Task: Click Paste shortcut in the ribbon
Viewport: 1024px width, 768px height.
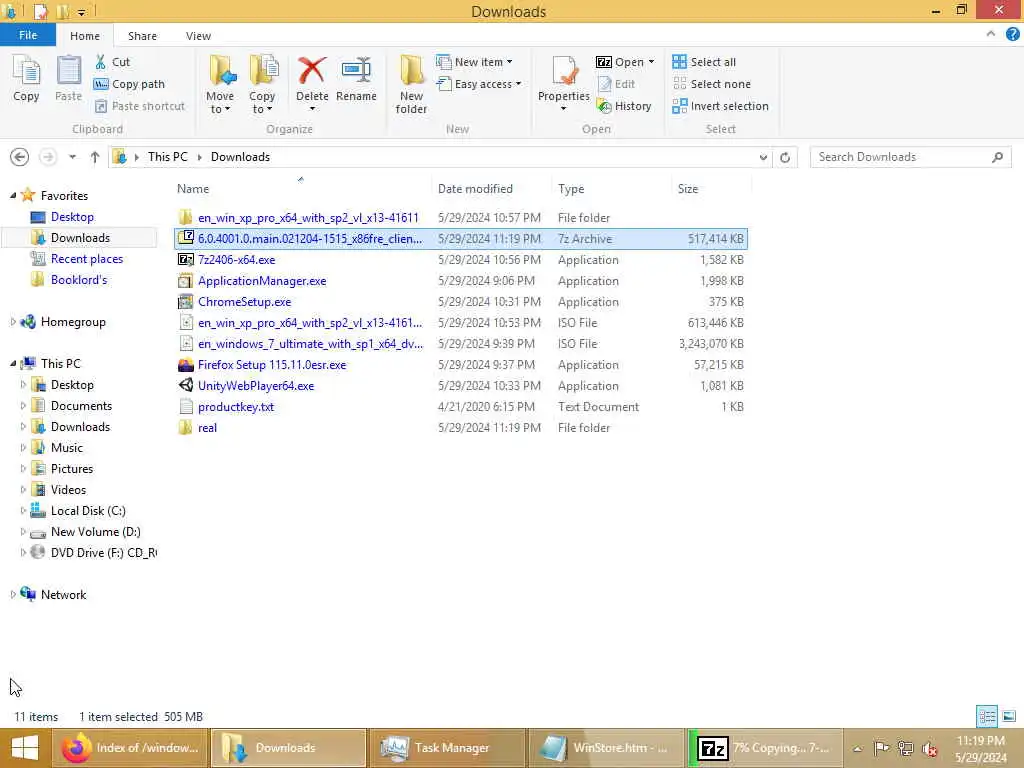Action: [x=140, y=106]
